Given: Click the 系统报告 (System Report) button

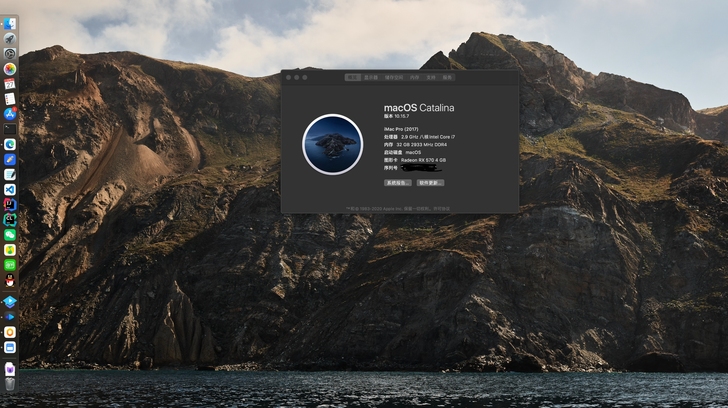Looking at the screenshot, I should coord(398,183).
